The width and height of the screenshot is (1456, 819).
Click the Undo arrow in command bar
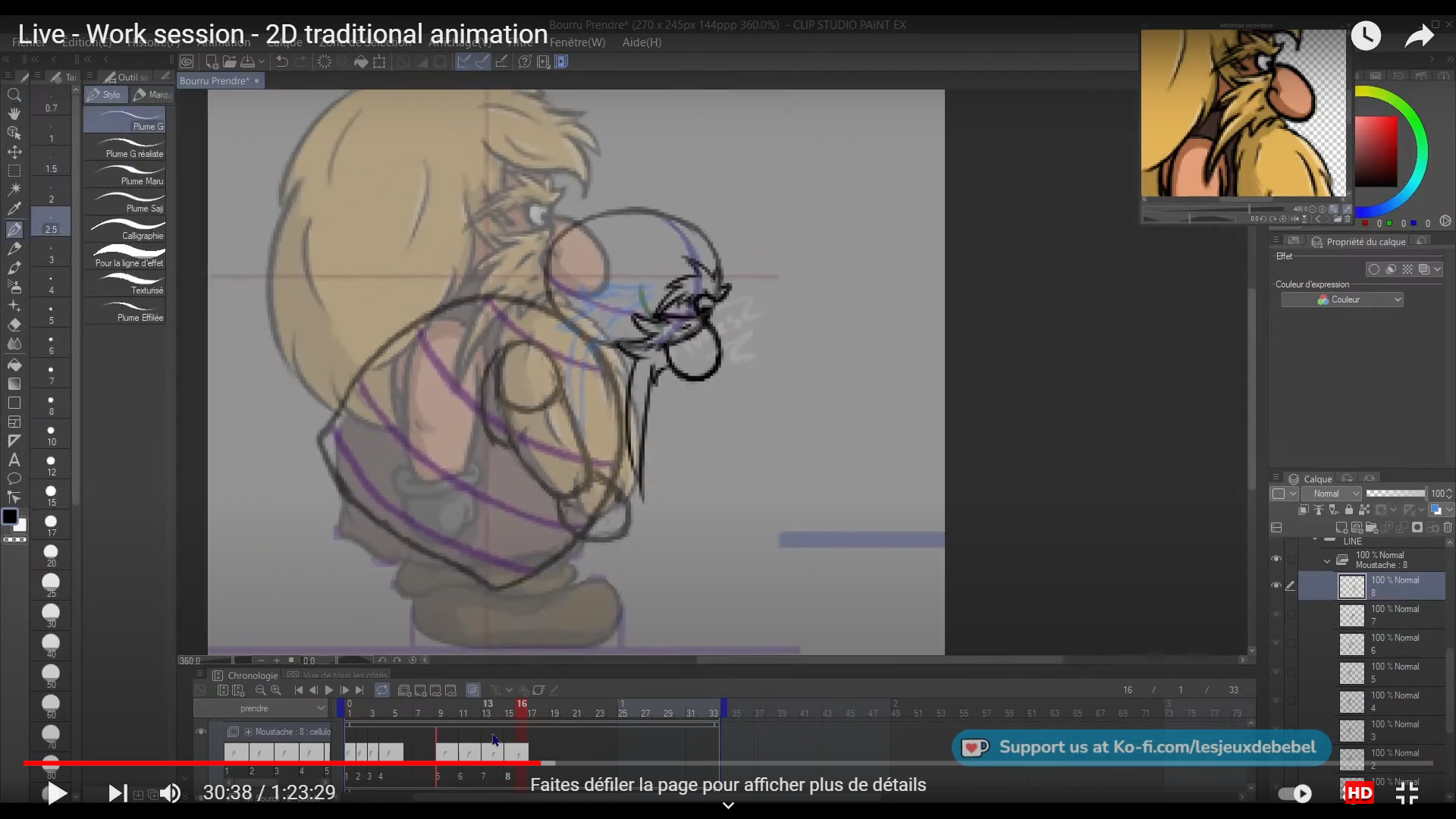point(282,61)
